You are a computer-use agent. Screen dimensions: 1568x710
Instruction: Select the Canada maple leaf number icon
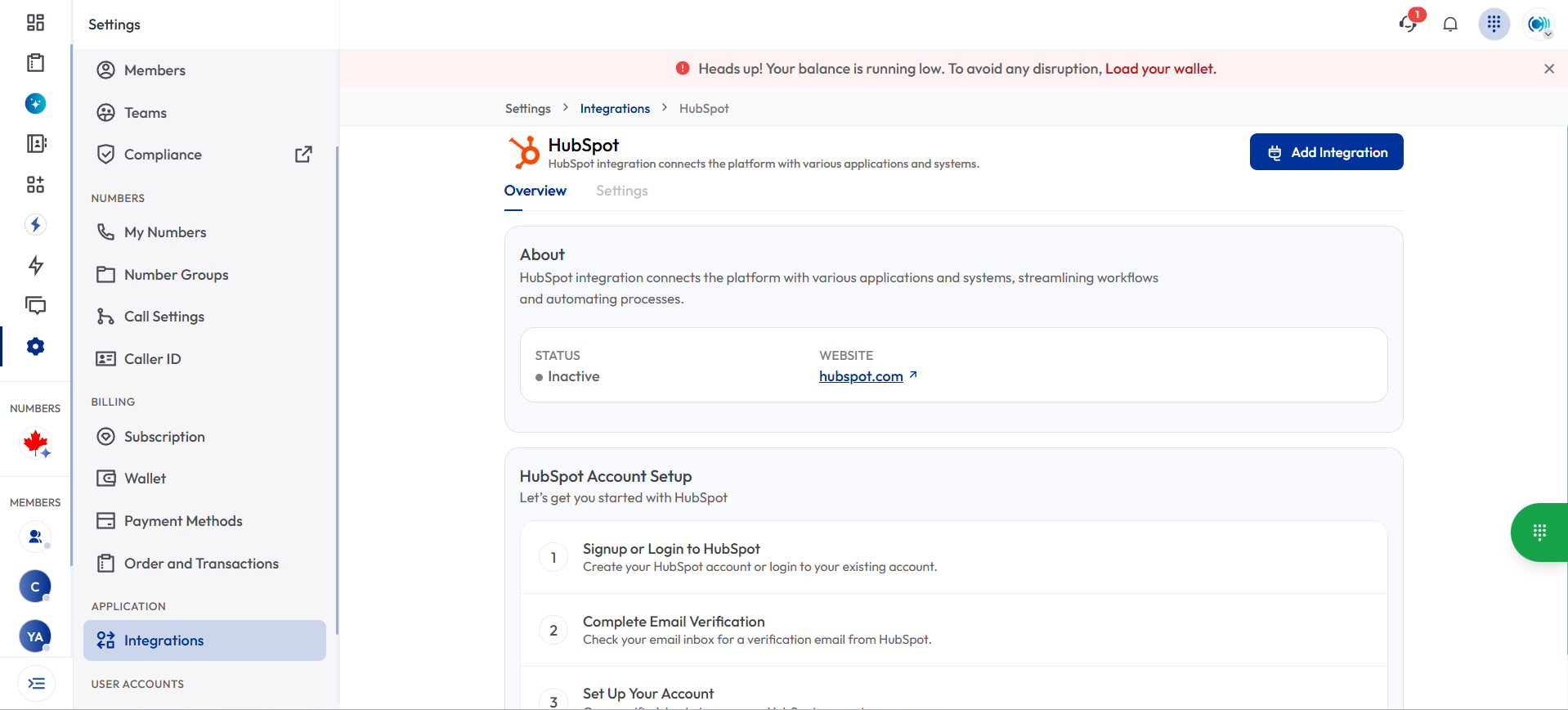point(35,443)
